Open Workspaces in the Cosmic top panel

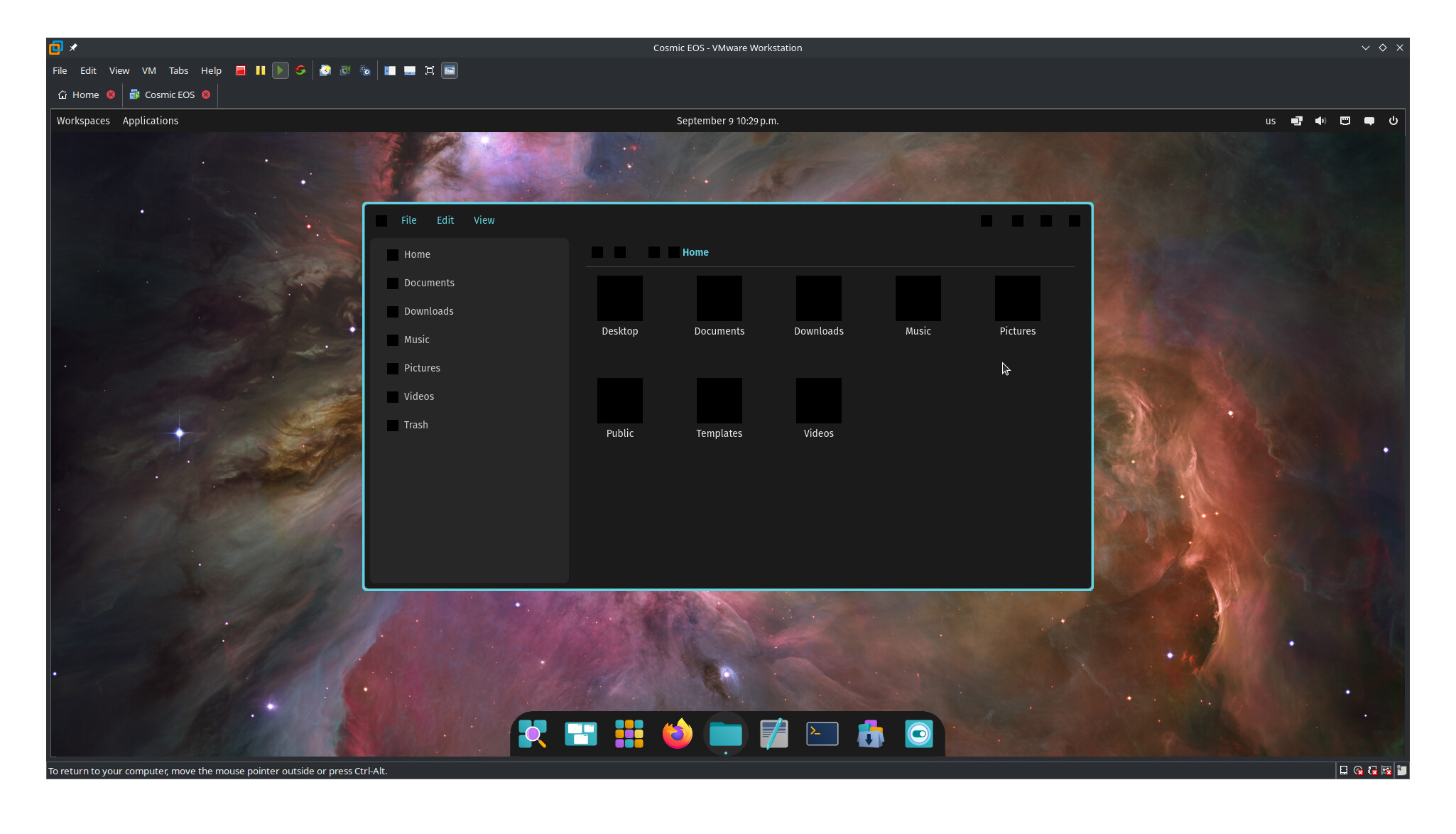tap(83, 121)
